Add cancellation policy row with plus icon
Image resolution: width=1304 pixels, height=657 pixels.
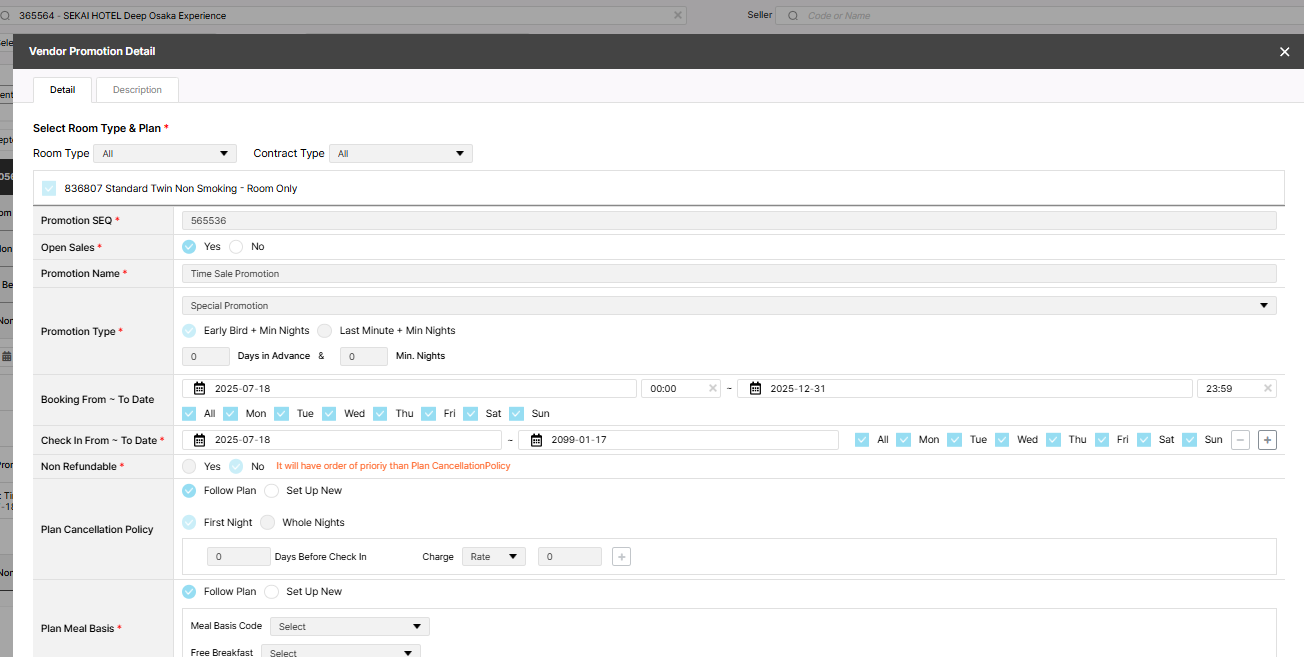pos(621,557)
